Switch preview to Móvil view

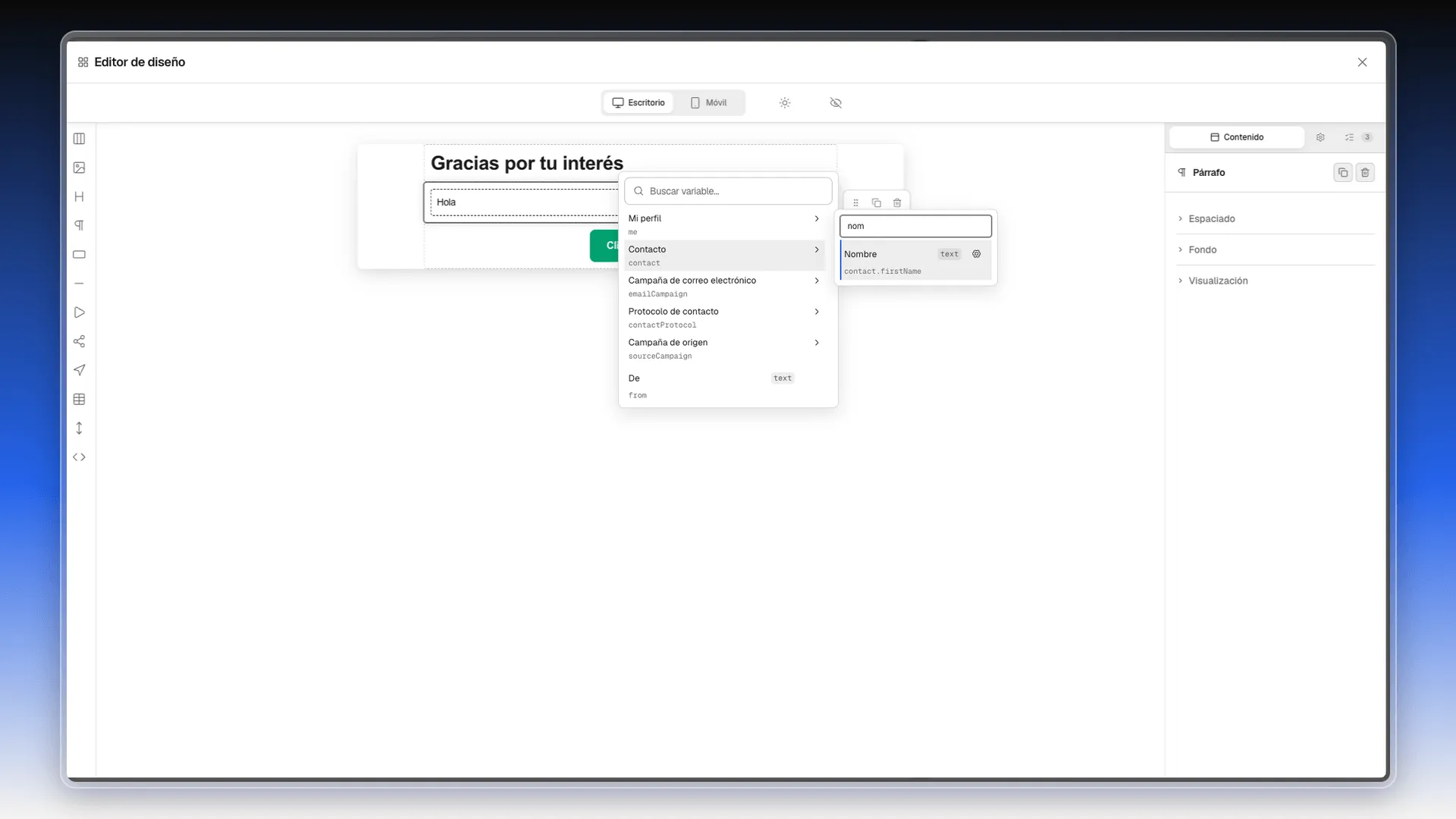[x=708, y=102]
